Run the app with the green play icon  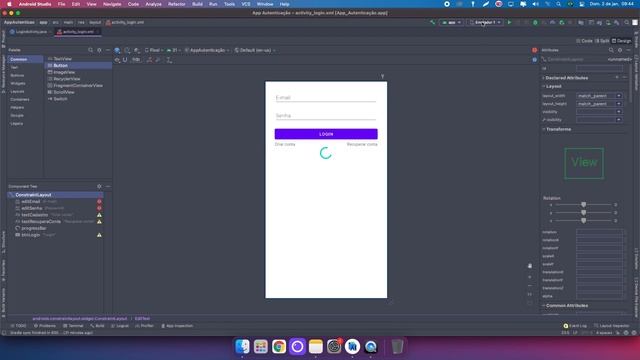point(509,22)
